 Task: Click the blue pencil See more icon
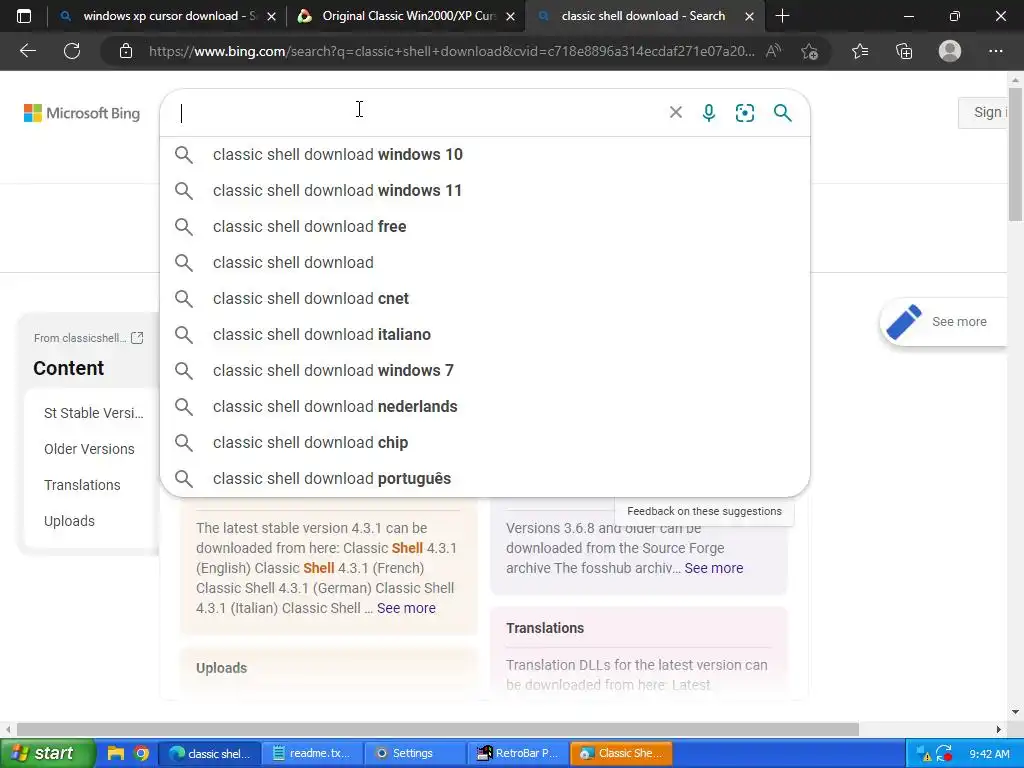pyautogui.click(x=904, y=321)
